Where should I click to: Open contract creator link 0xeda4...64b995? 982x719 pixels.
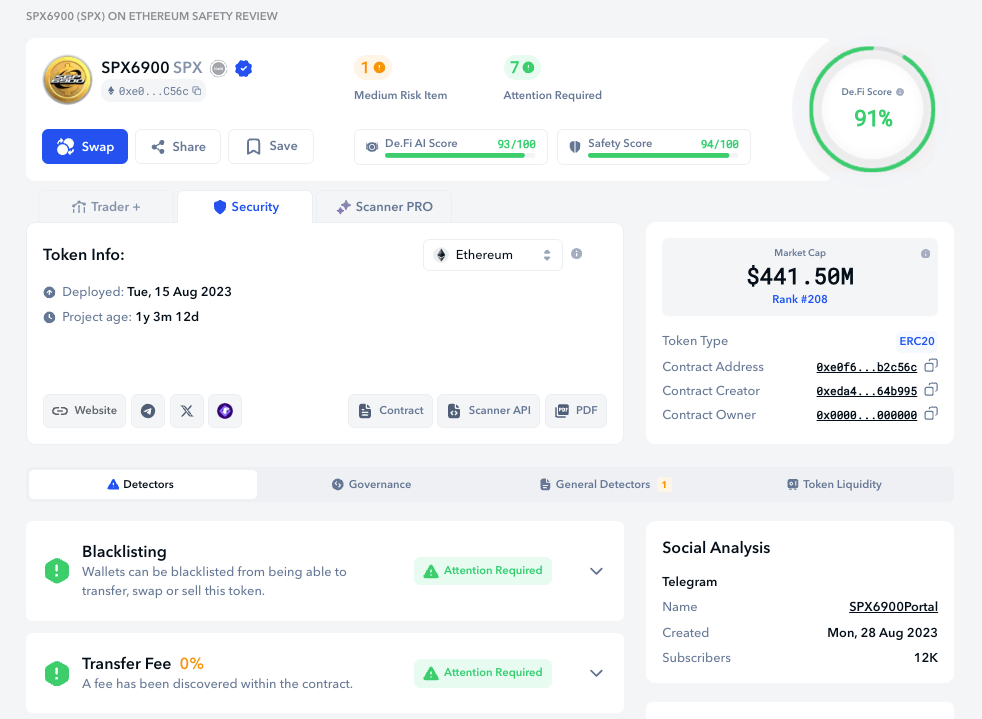[867, 391]
